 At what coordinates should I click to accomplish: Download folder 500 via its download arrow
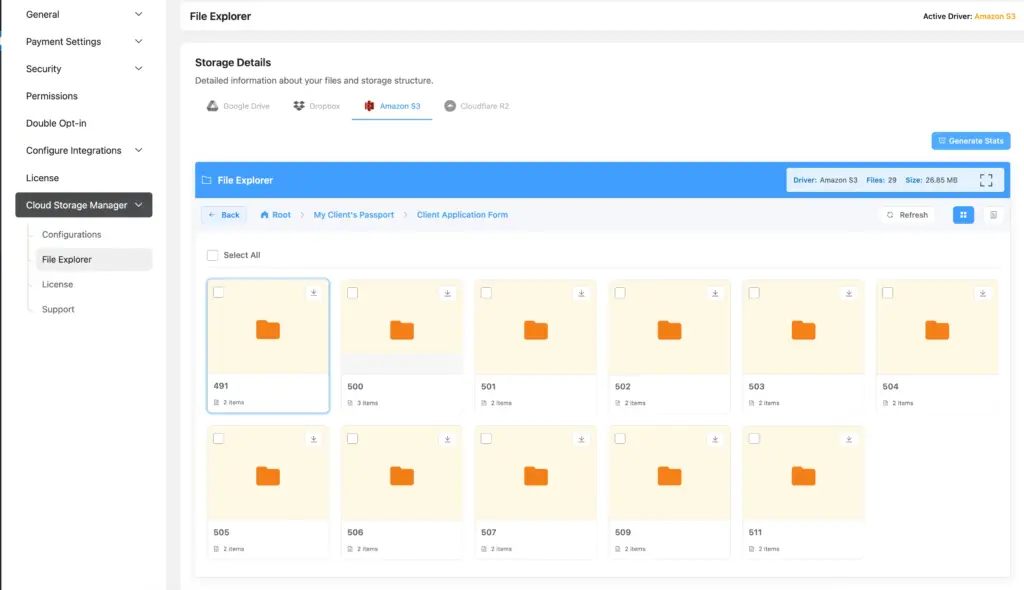pyautogui.click(x=447, y=293)
